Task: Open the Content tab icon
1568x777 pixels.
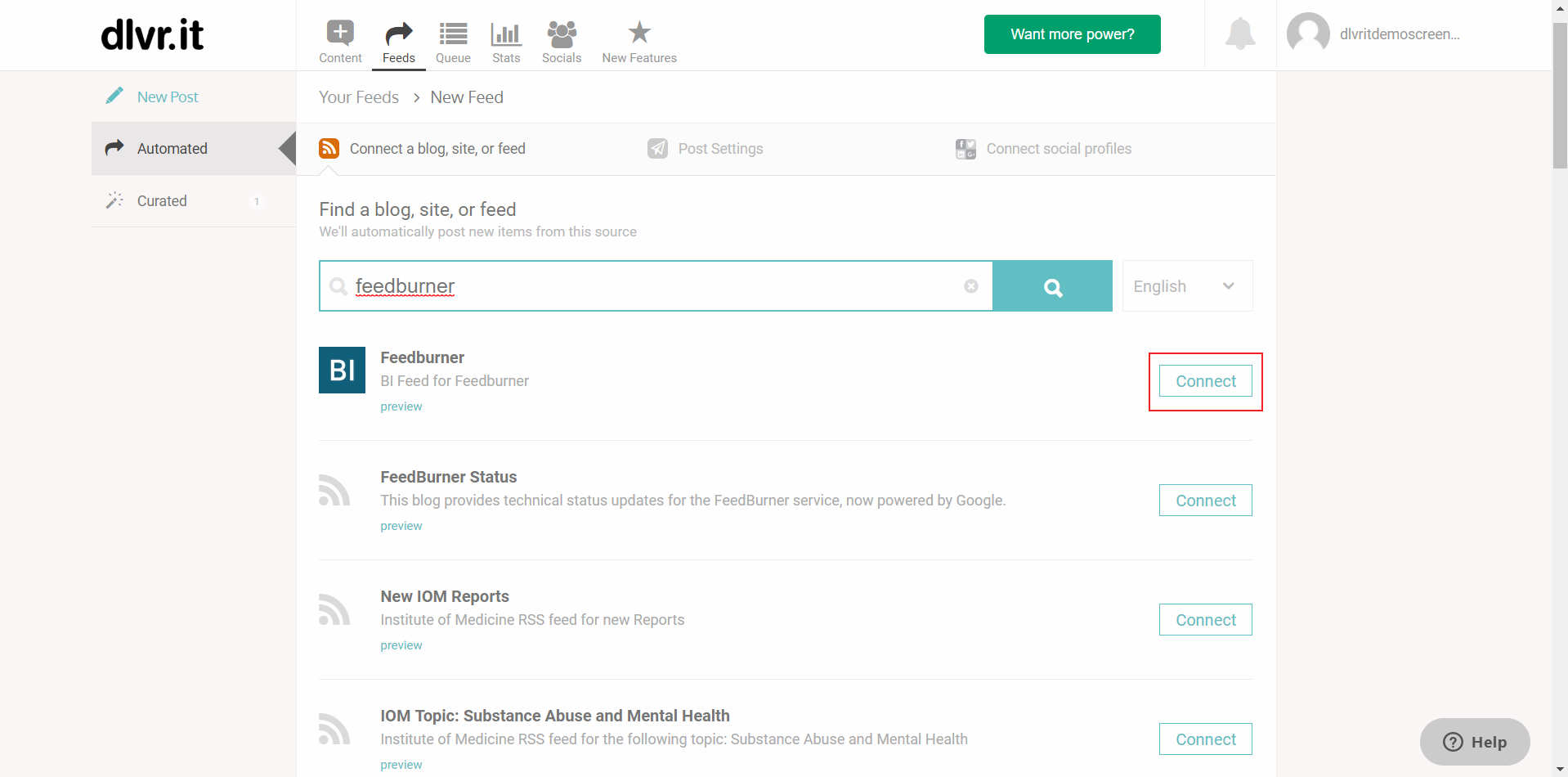Action: 340,33
